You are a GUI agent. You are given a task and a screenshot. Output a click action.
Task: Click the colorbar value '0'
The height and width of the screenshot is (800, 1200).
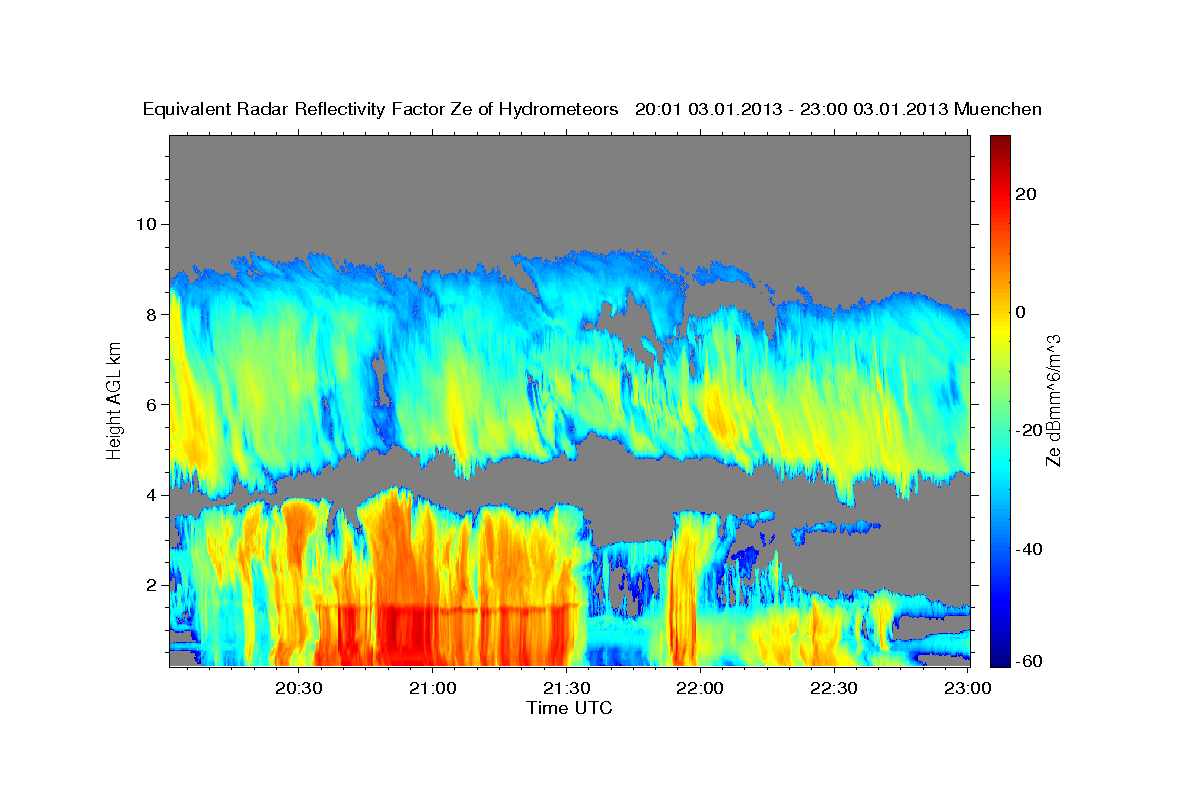1021,312
